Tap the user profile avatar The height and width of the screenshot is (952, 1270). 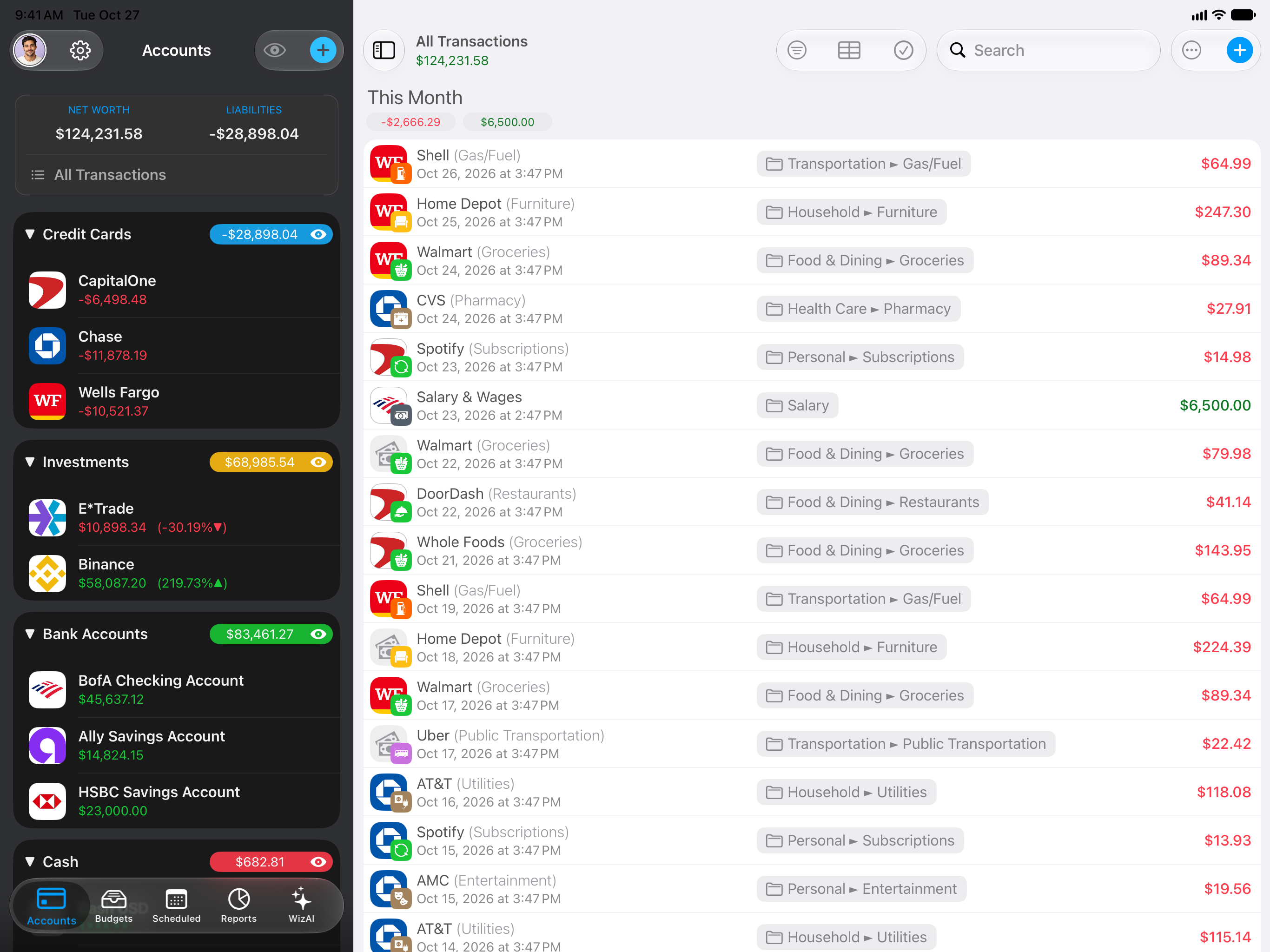[30, 51]
